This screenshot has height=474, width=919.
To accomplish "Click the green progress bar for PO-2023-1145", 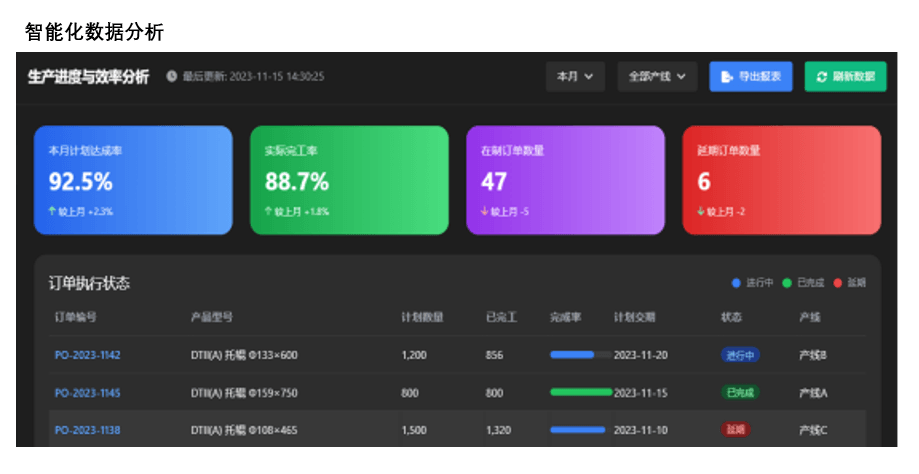I will point(581,393).
